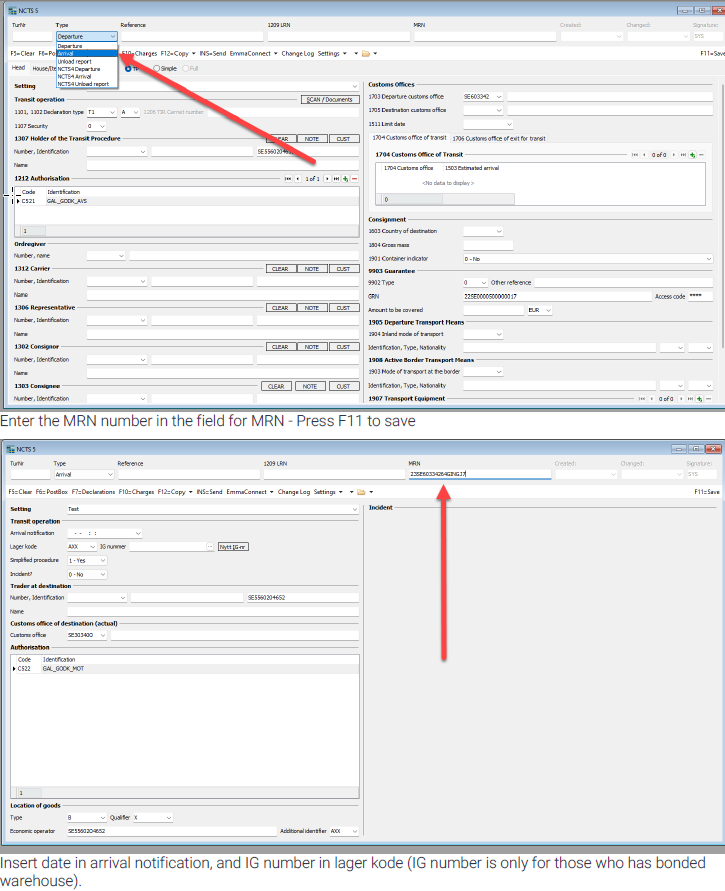This screenshot has height=891, width=725.
Task: Select Arrival in the Type dropdown list
Action: 66,53
